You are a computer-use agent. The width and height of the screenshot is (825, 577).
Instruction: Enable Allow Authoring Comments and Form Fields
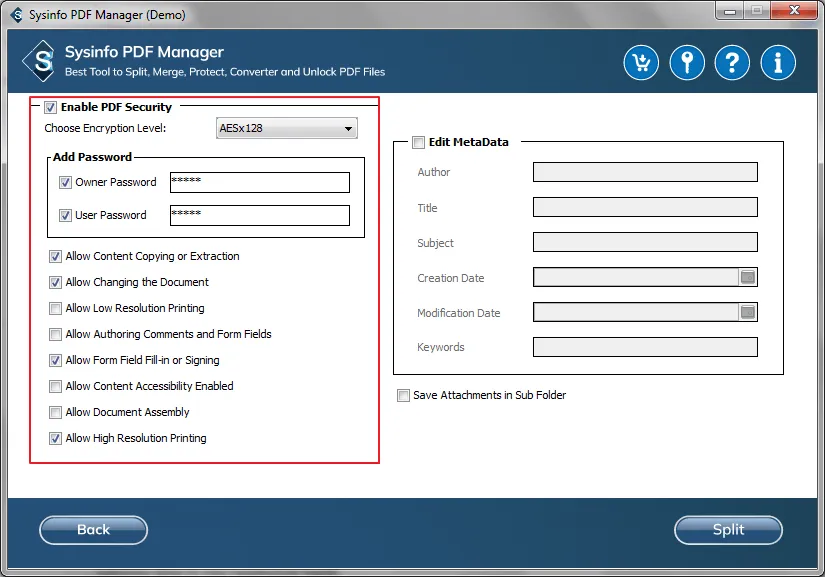click(55, 335)
